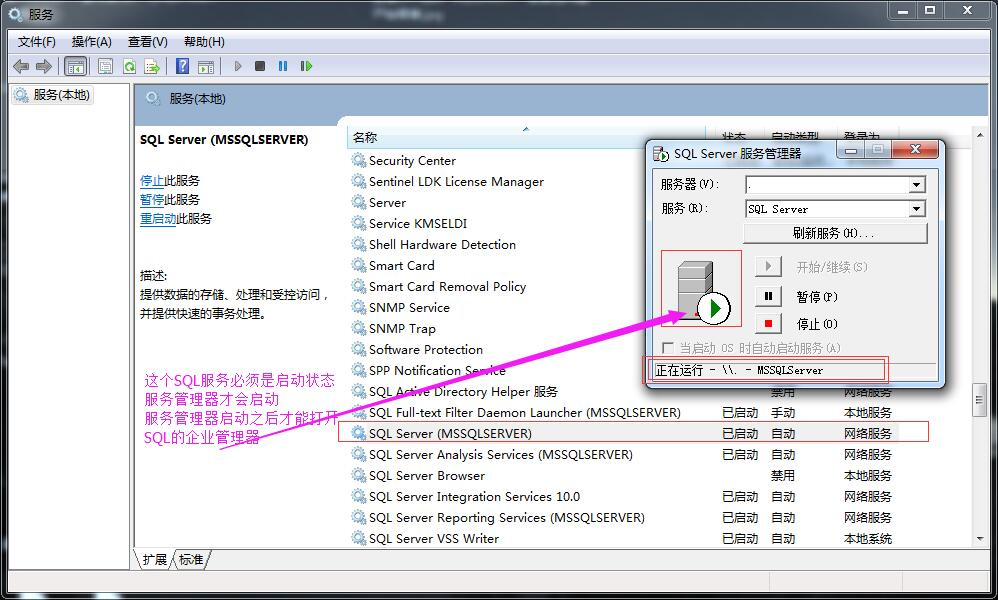Sort by the 名称 column header

coord(526,137)
